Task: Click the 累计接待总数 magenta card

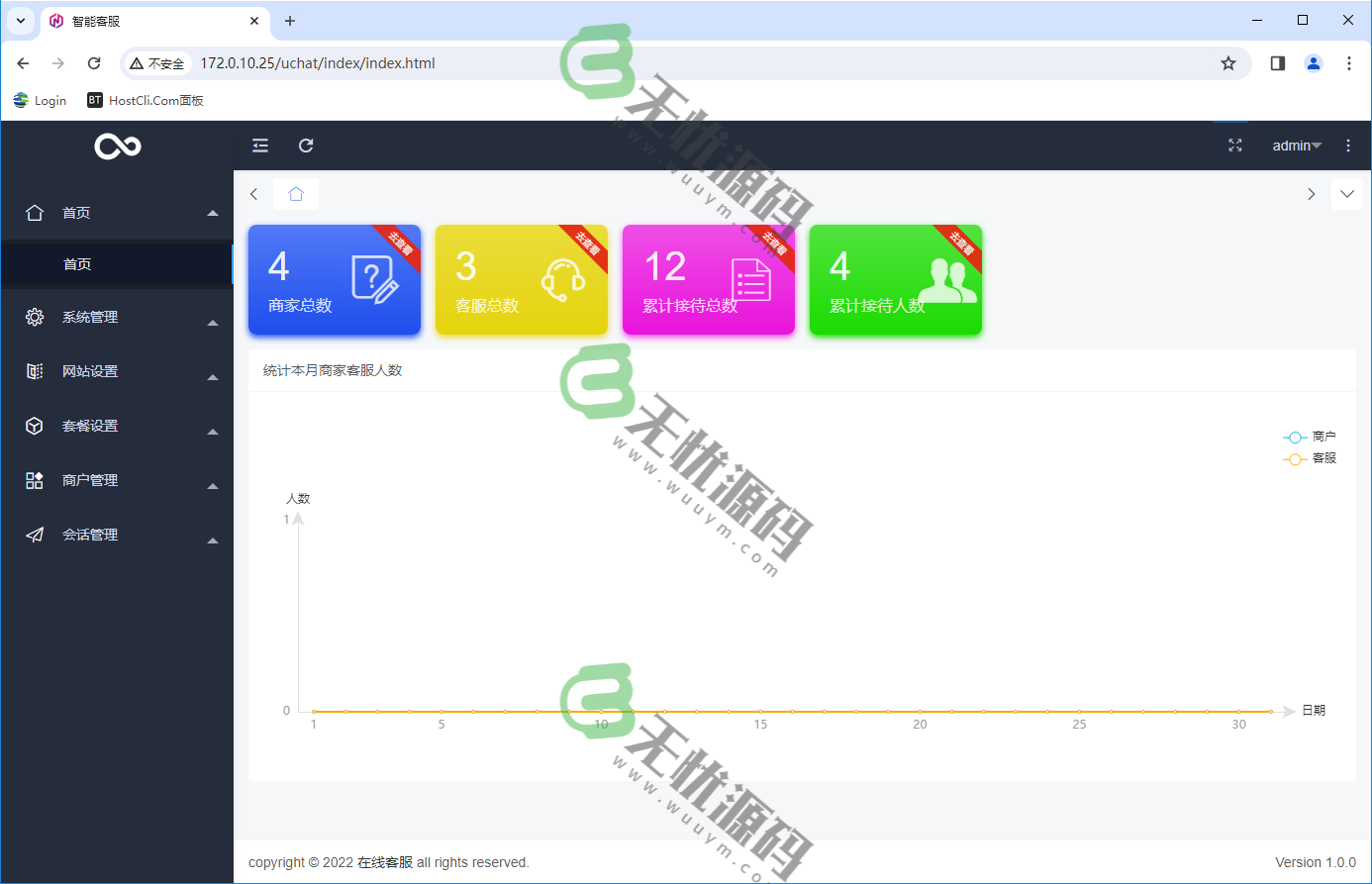Action: point(708,280)
